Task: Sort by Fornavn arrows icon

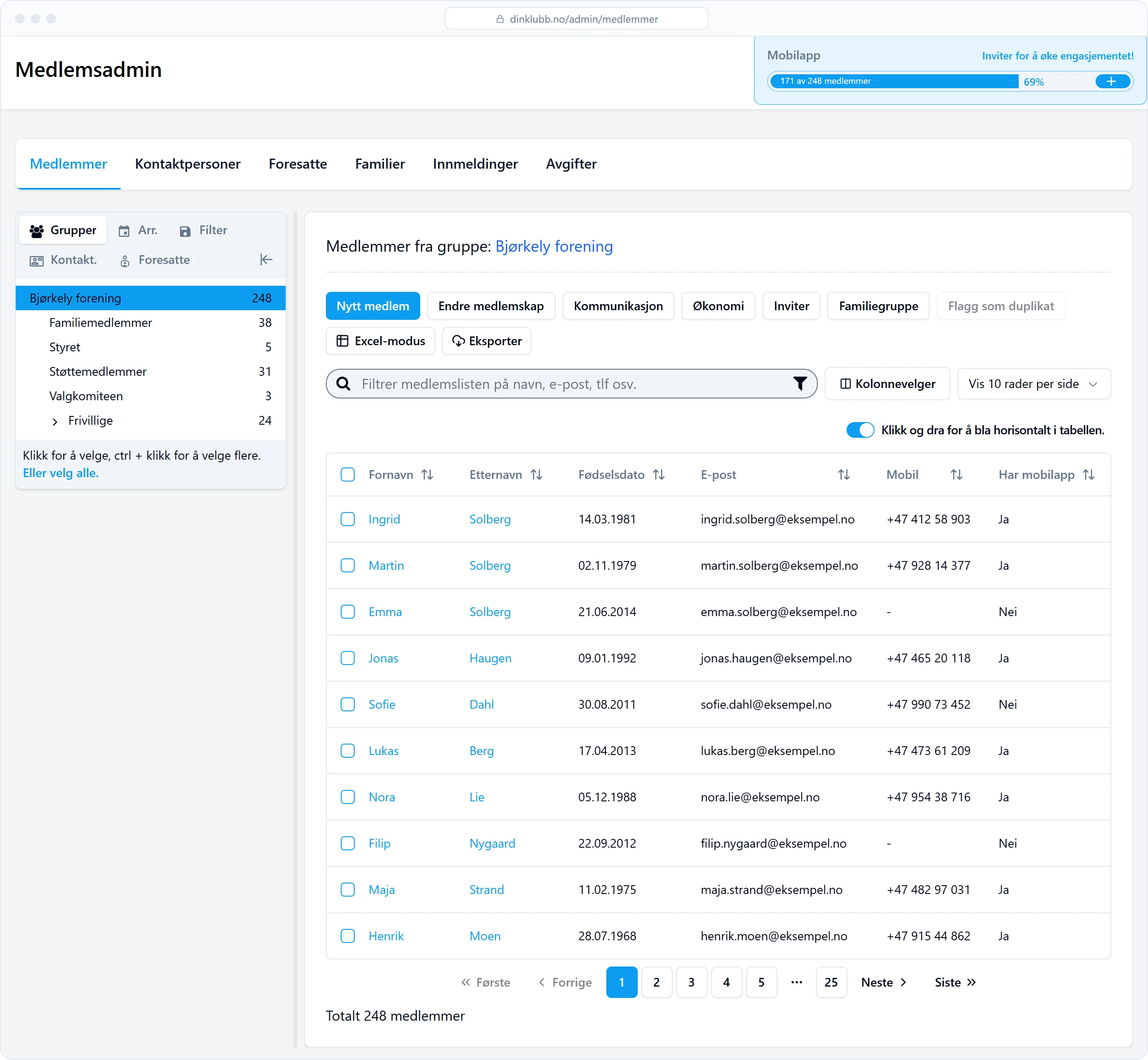Action: (x=427, y=475)
